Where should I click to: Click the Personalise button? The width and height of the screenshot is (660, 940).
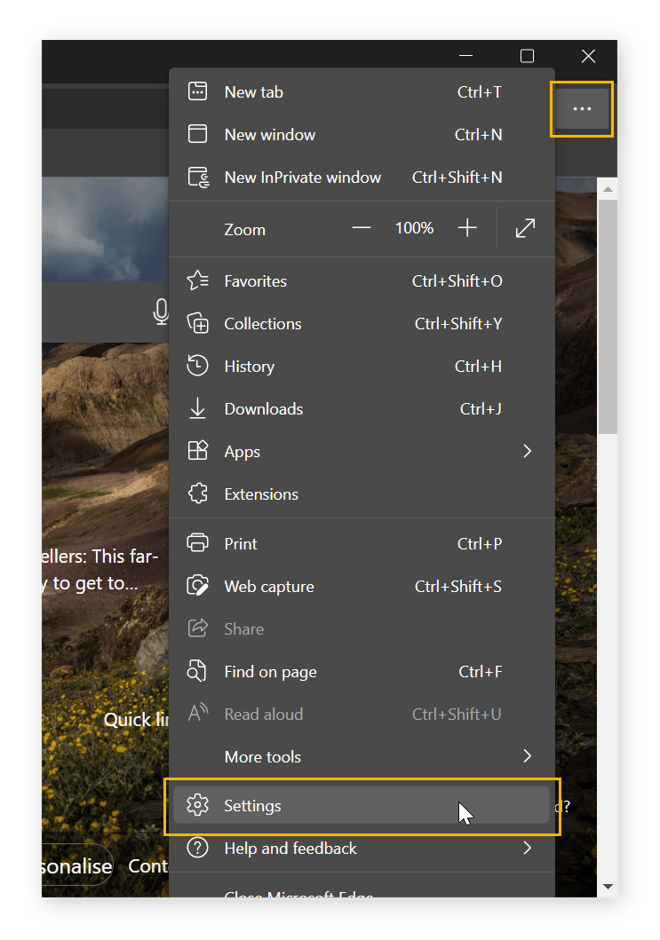(71, 866)
